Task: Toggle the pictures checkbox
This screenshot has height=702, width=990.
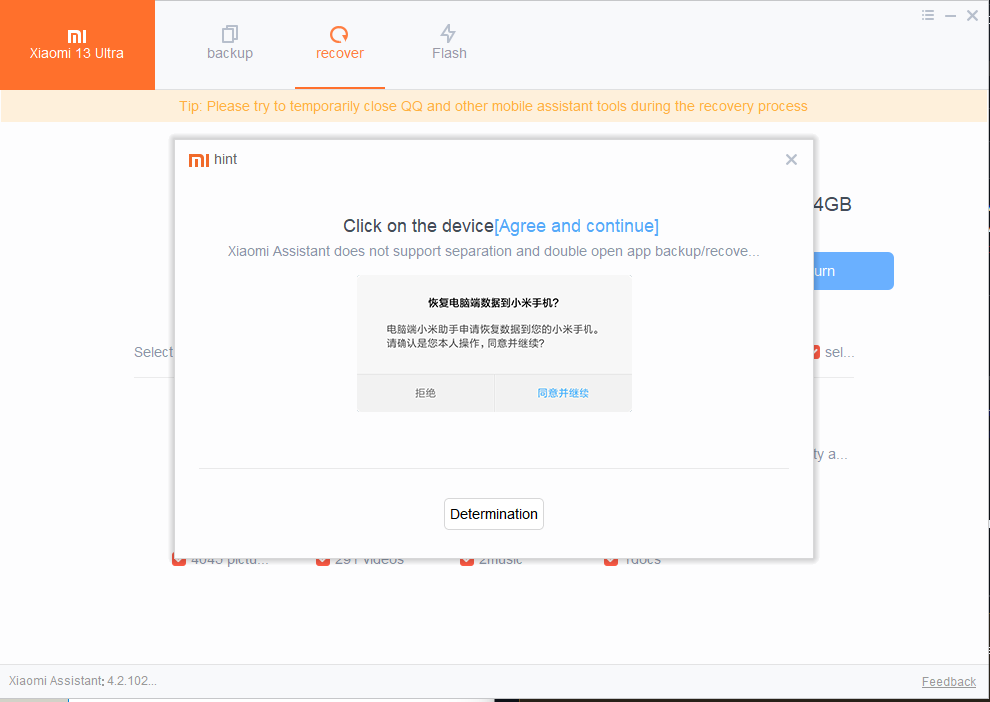Action: click(x=179, y=561)
